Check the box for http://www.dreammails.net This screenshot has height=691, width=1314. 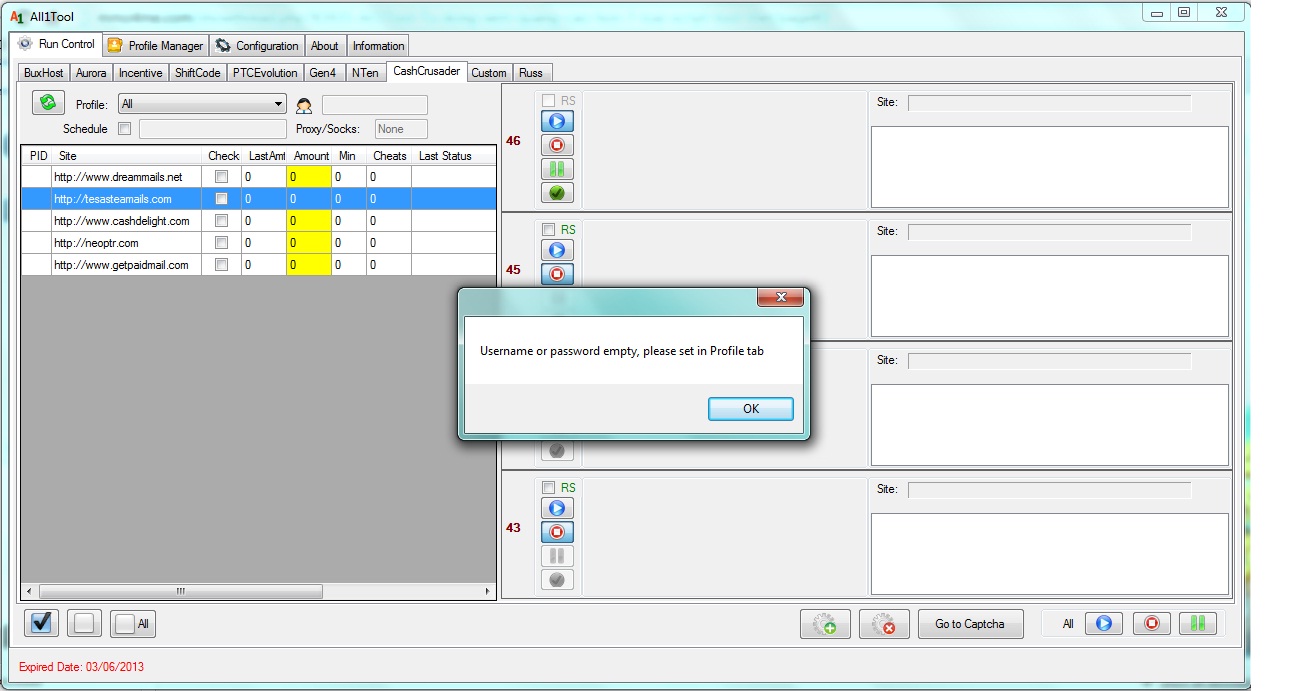[x=222, y=177]
